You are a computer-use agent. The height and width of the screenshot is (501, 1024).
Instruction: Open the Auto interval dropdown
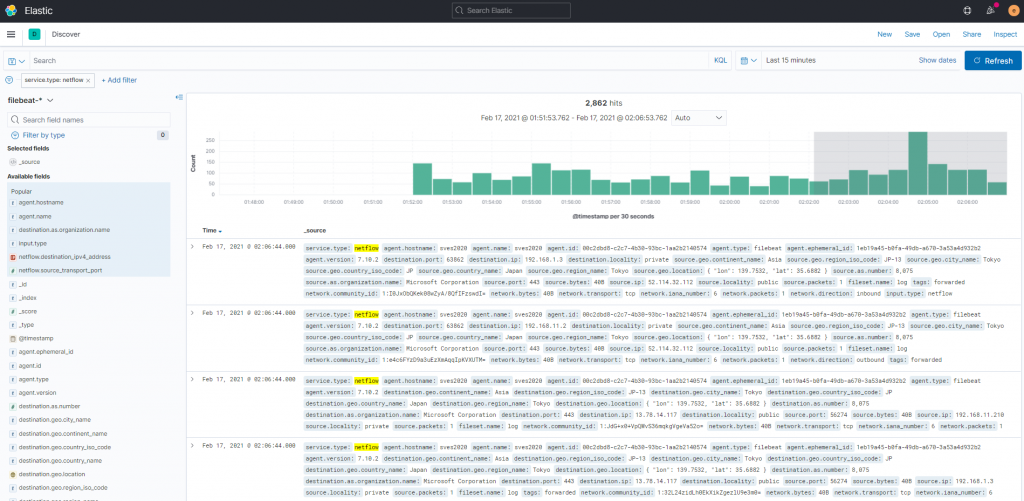699,118
